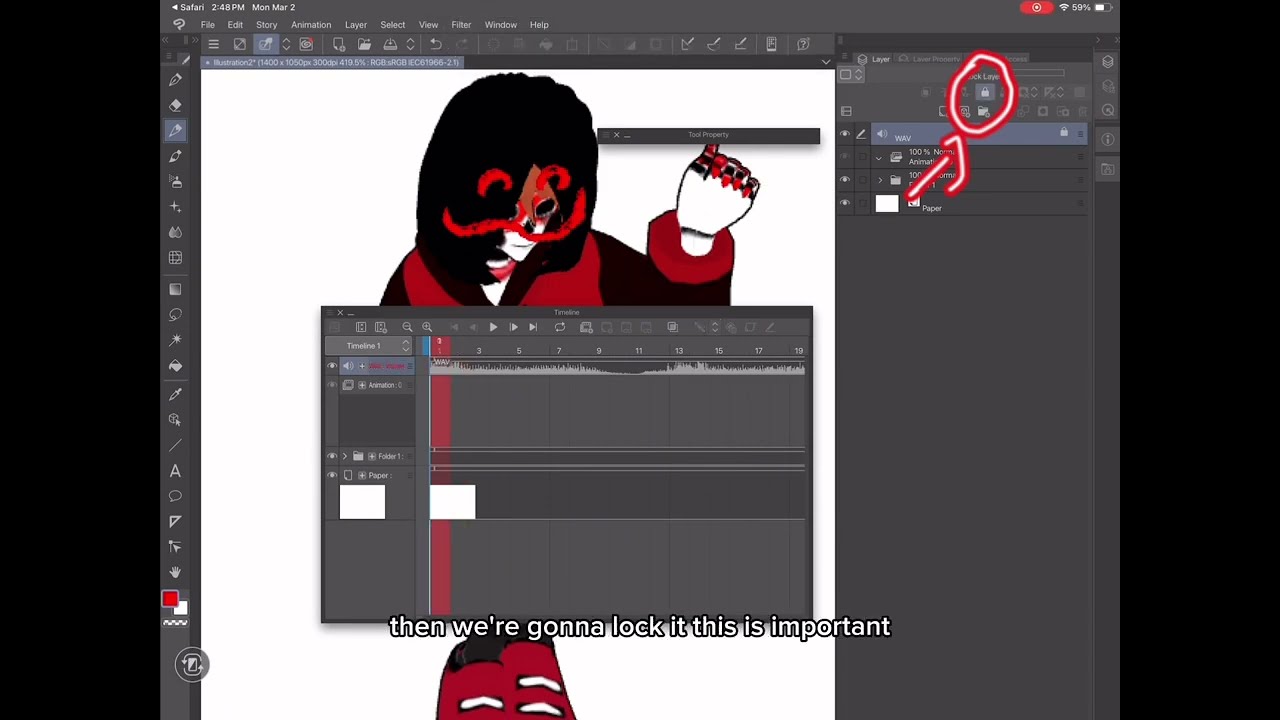
Task: Select the Auto select wand tool
Action: [176, 340]
